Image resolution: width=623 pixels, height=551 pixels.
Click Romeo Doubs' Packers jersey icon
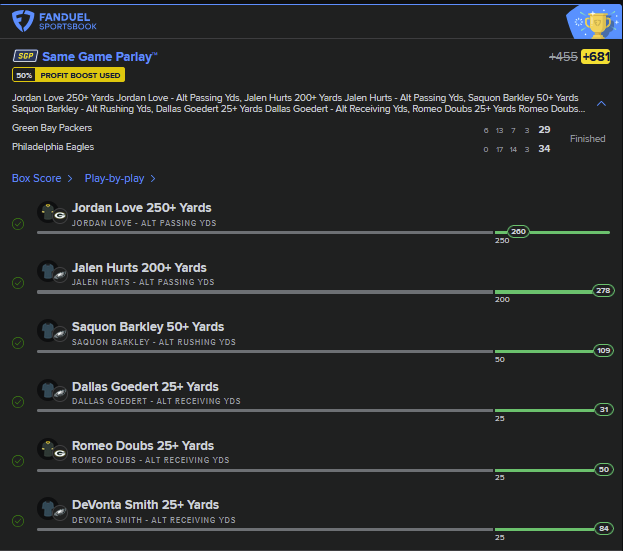pyautogui.click(x=52, y=450)
